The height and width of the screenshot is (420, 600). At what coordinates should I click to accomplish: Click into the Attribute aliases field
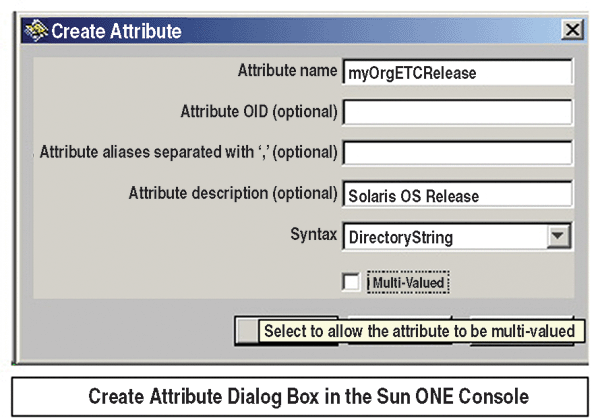coord(457,153)
